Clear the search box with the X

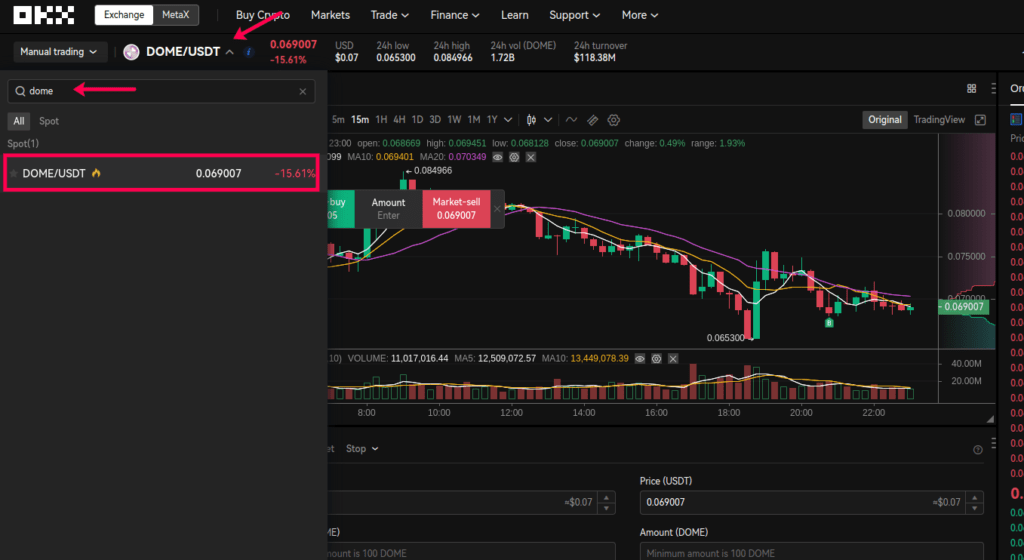coord(302,91)
